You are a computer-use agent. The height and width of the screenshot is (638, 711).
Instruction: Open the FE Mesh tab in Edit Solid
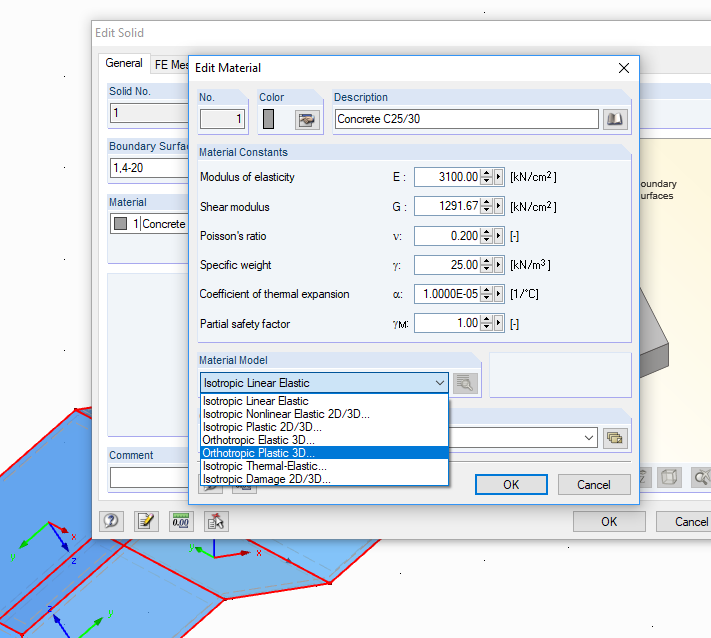click(171, 65)
